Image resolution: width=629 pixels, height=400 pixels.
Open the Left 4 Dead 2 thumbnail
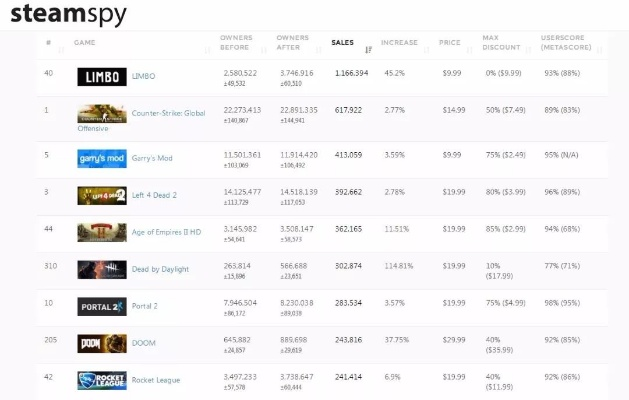[101, 195]
